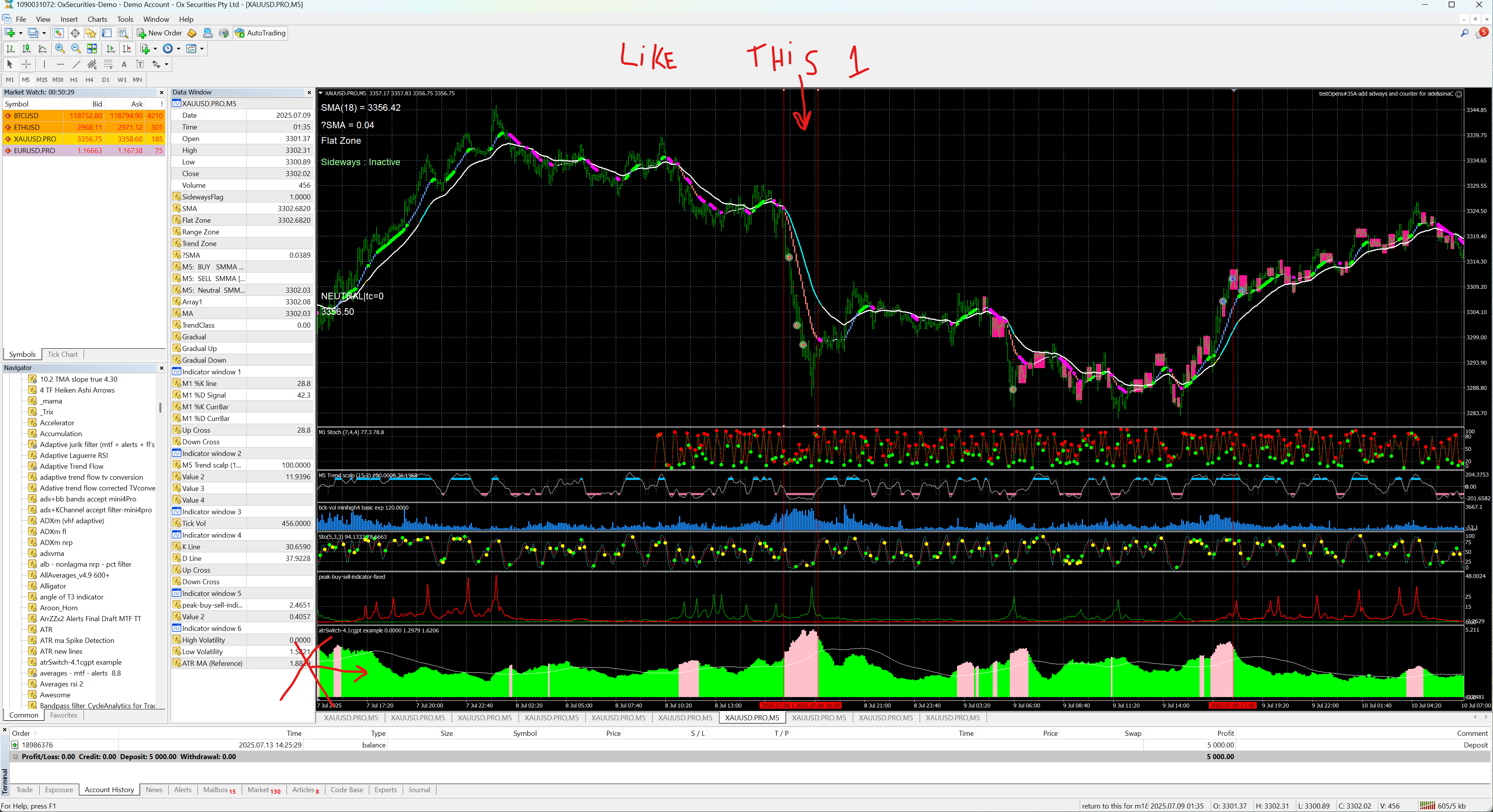Screen dimensions: 1493x812
Task: Select the H1 timeframe button
Action: point(73,80)
